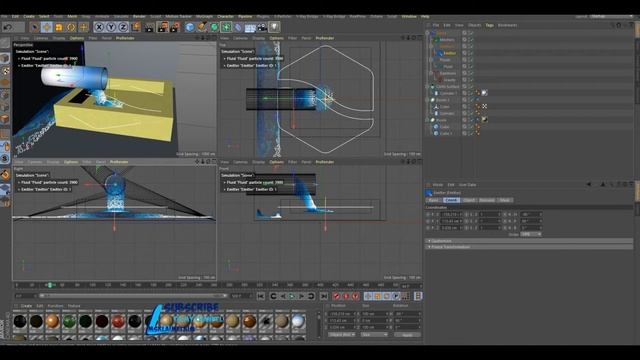Screen dimensions: 640x360
Task: Collapse the Boole.1 tree expander
Action: click(428, 100)
